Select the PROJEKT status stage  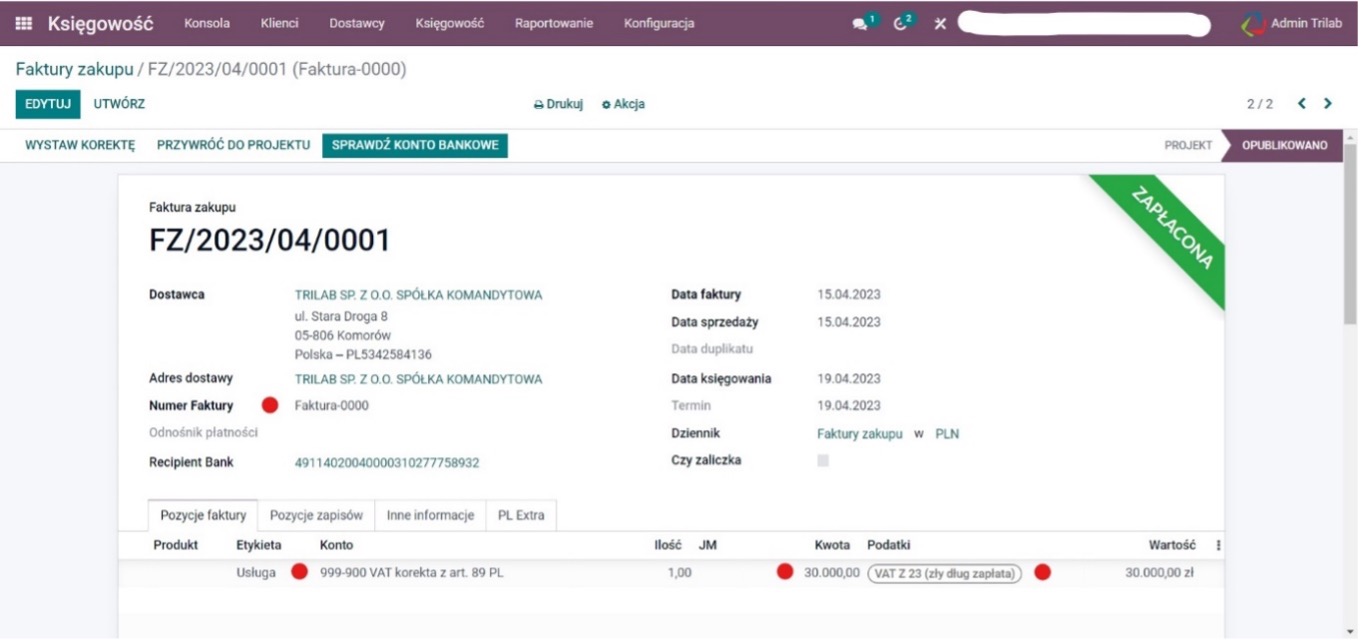[1188, 145]
